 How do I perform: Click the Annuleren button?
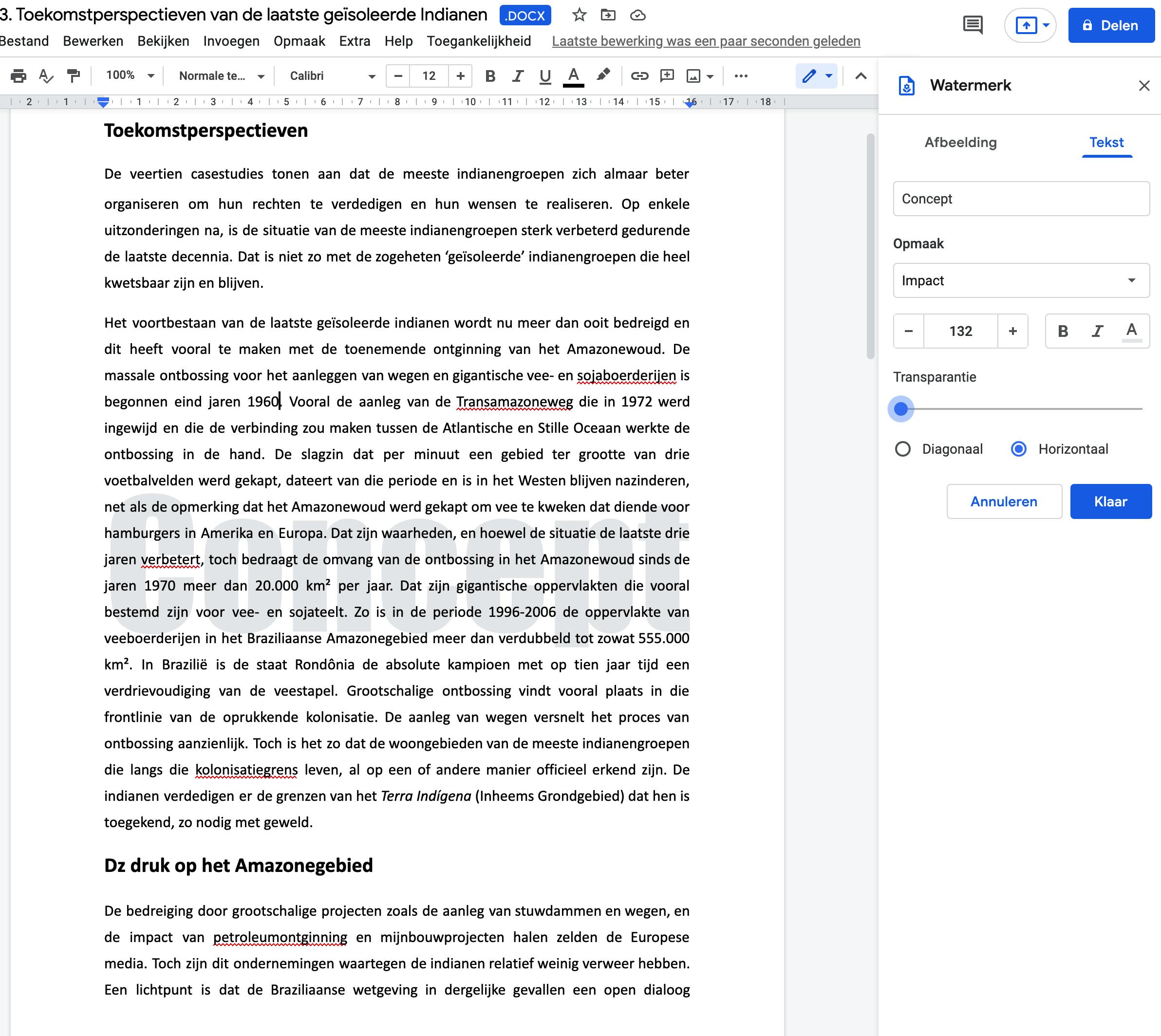point(1004,501)
